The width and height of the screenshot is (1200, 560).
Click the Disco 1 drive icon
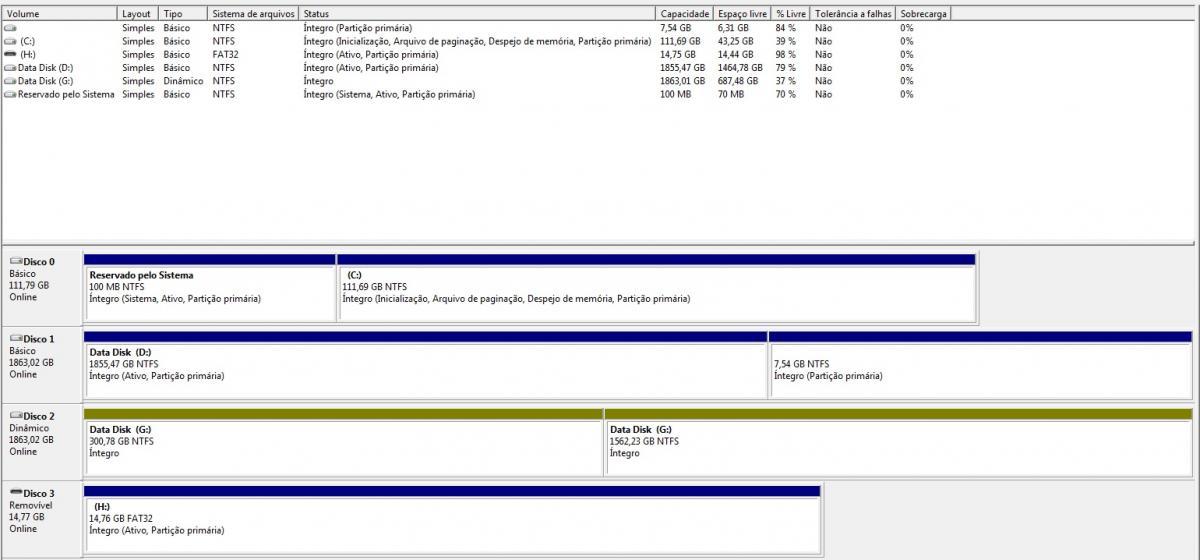[15, 339]
